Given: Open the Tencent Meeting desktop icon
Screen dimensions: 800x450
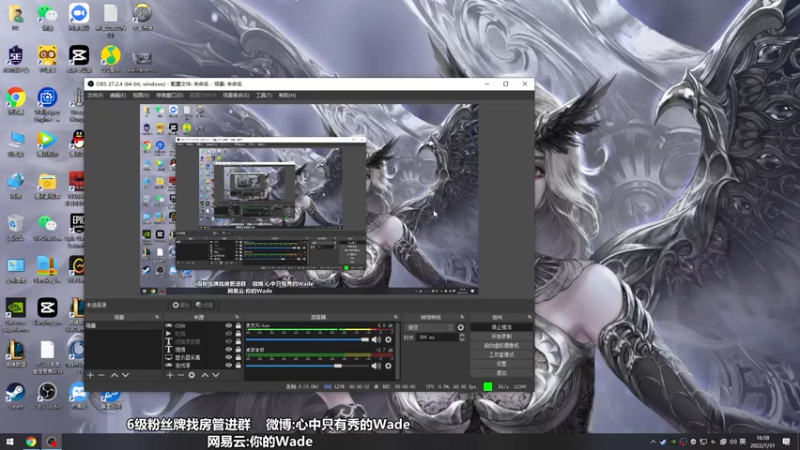Looking at the screenshot, I should pos(79,17).
